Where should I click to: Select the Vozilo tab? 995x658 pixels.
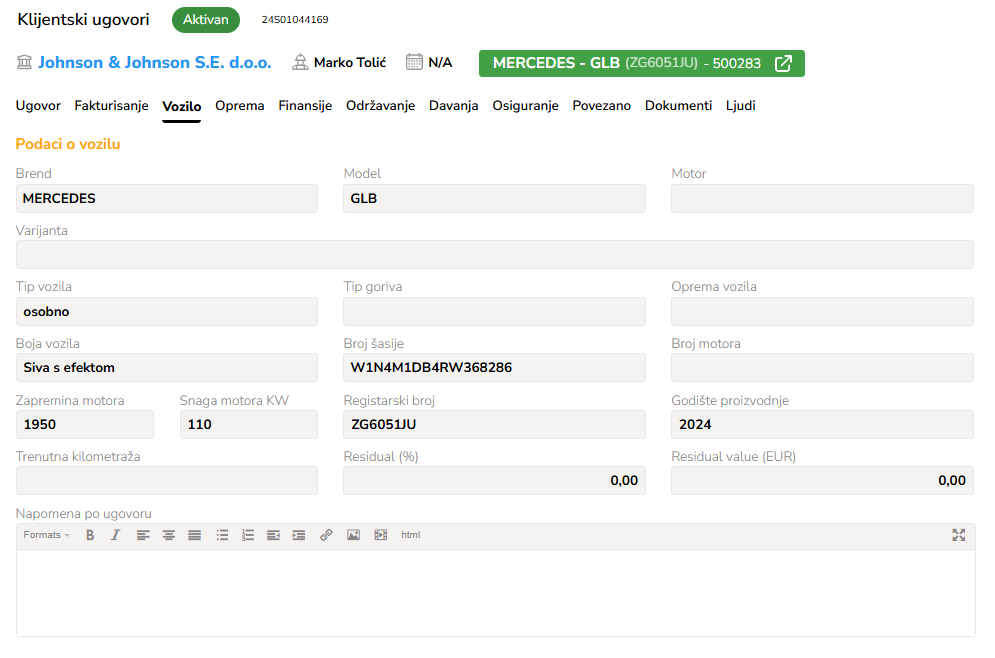pyautogui.click(x=181, y=107)
